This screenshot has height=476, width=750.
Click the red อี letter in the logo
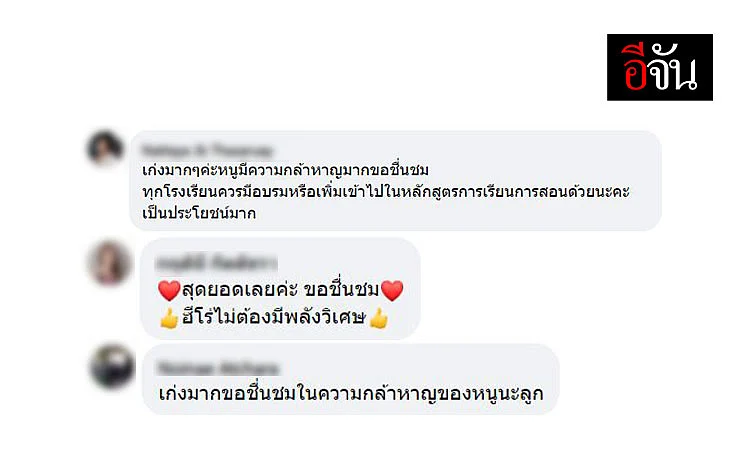[x=634, y=67]
